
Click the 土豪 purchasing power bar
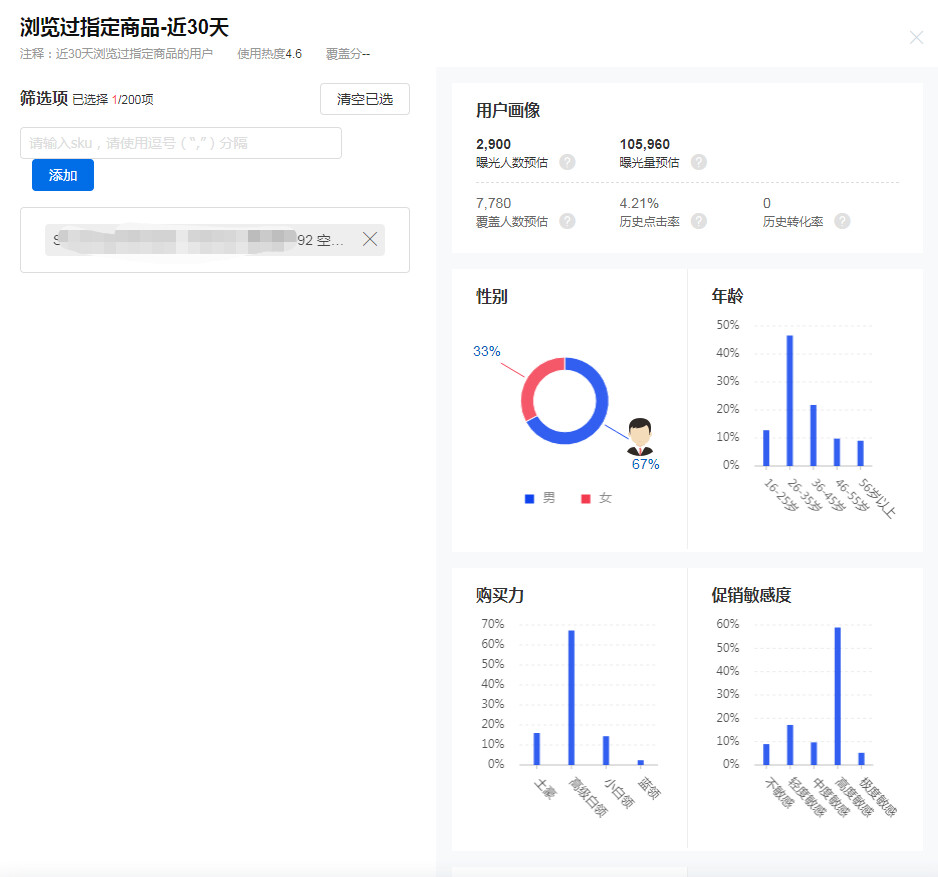tap(536, 749)
